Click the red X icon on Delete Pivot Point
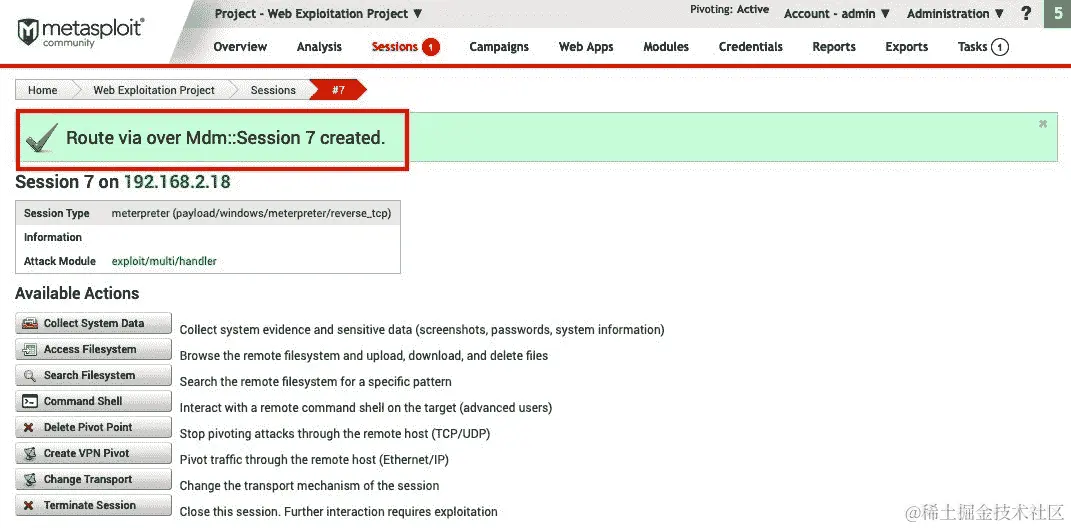The height and width of the screenshot is (529, 1071). (29, 427)
